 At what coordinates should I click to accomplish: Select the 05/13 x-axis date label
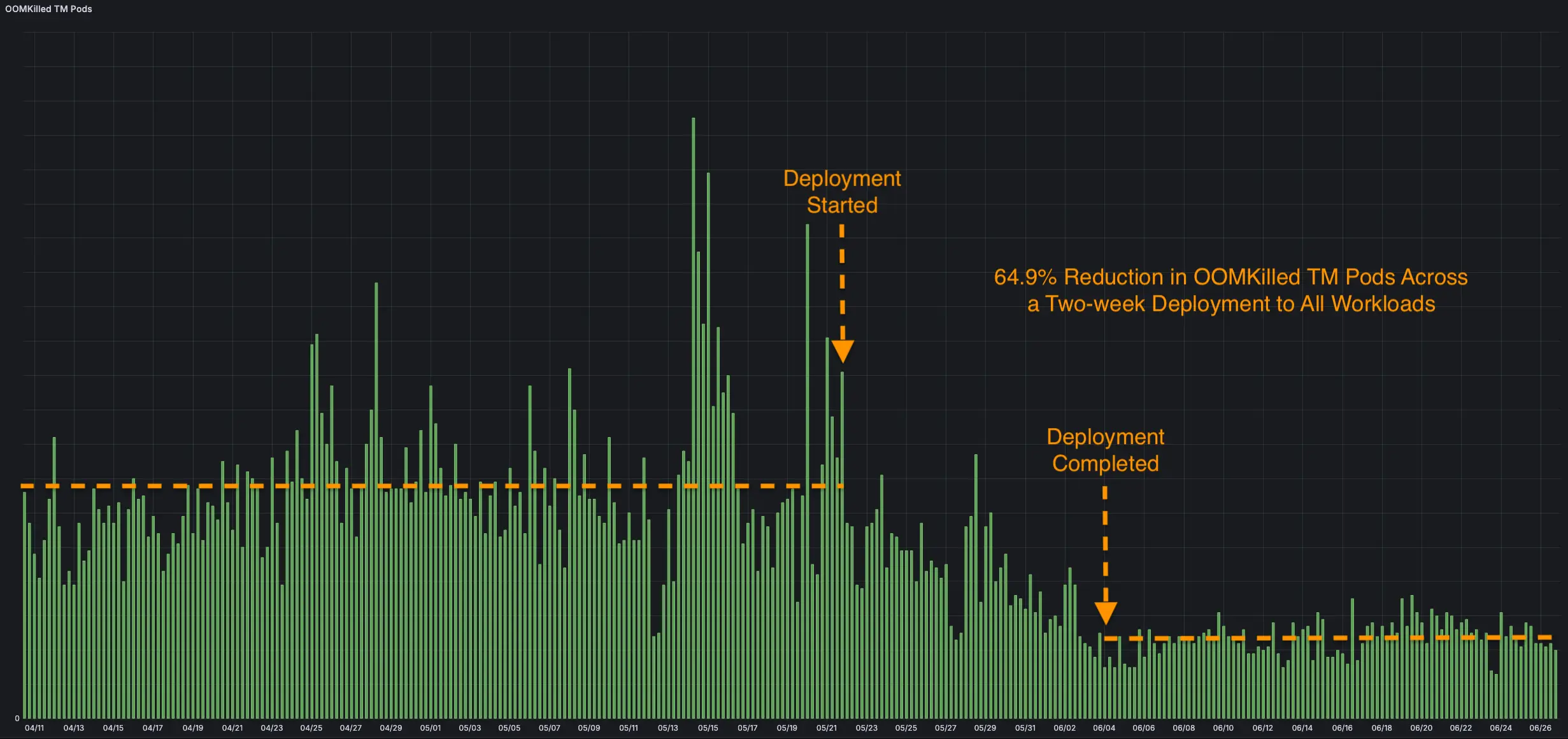[668, 728]
